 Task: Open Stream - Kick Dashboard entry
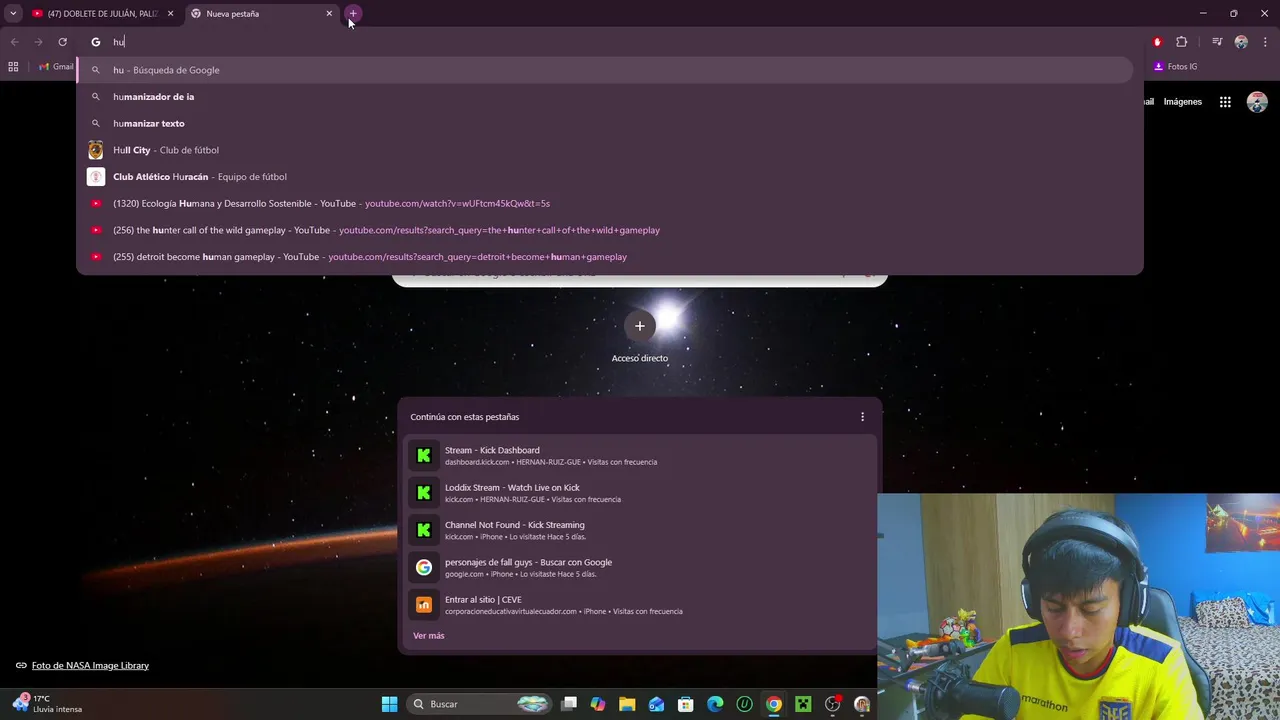coord(640,455)
